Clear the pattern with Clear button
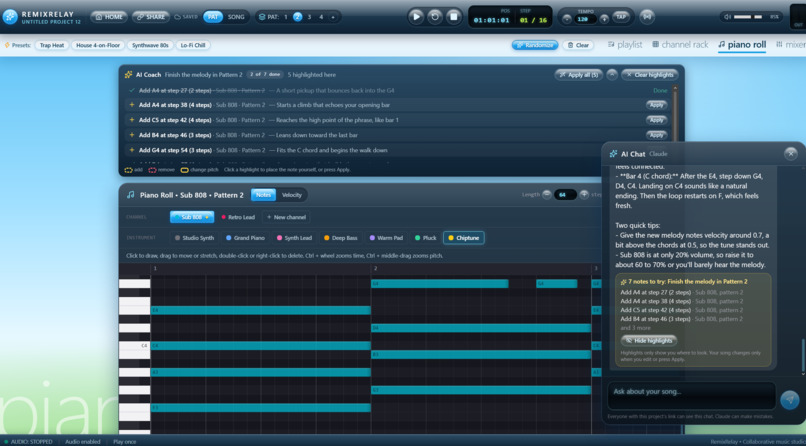 [x=578, y=45]
